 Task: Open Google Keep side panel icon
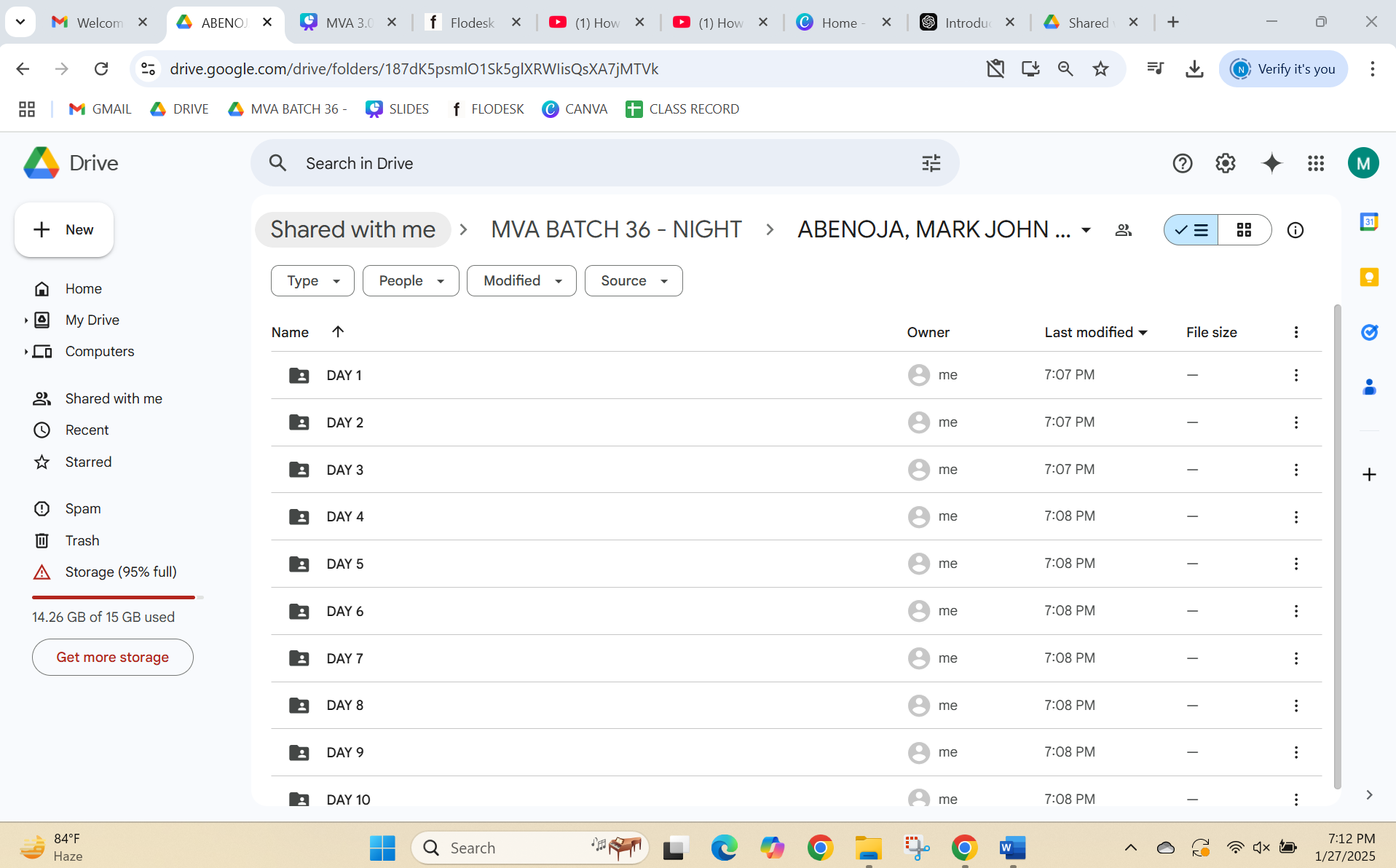tap(1369, 277)
